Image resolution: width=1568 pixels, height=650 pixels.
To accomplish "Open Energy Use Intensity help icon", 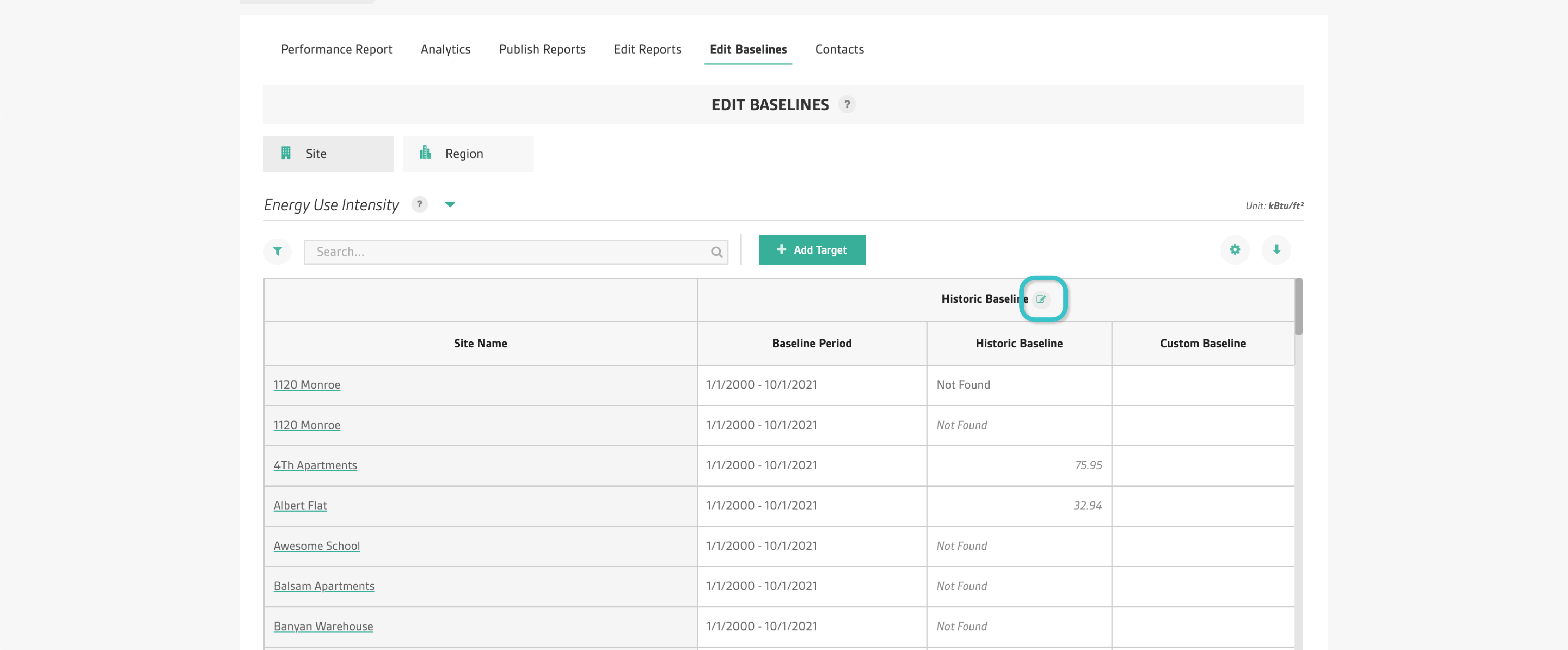I will (x=419, y=204).
